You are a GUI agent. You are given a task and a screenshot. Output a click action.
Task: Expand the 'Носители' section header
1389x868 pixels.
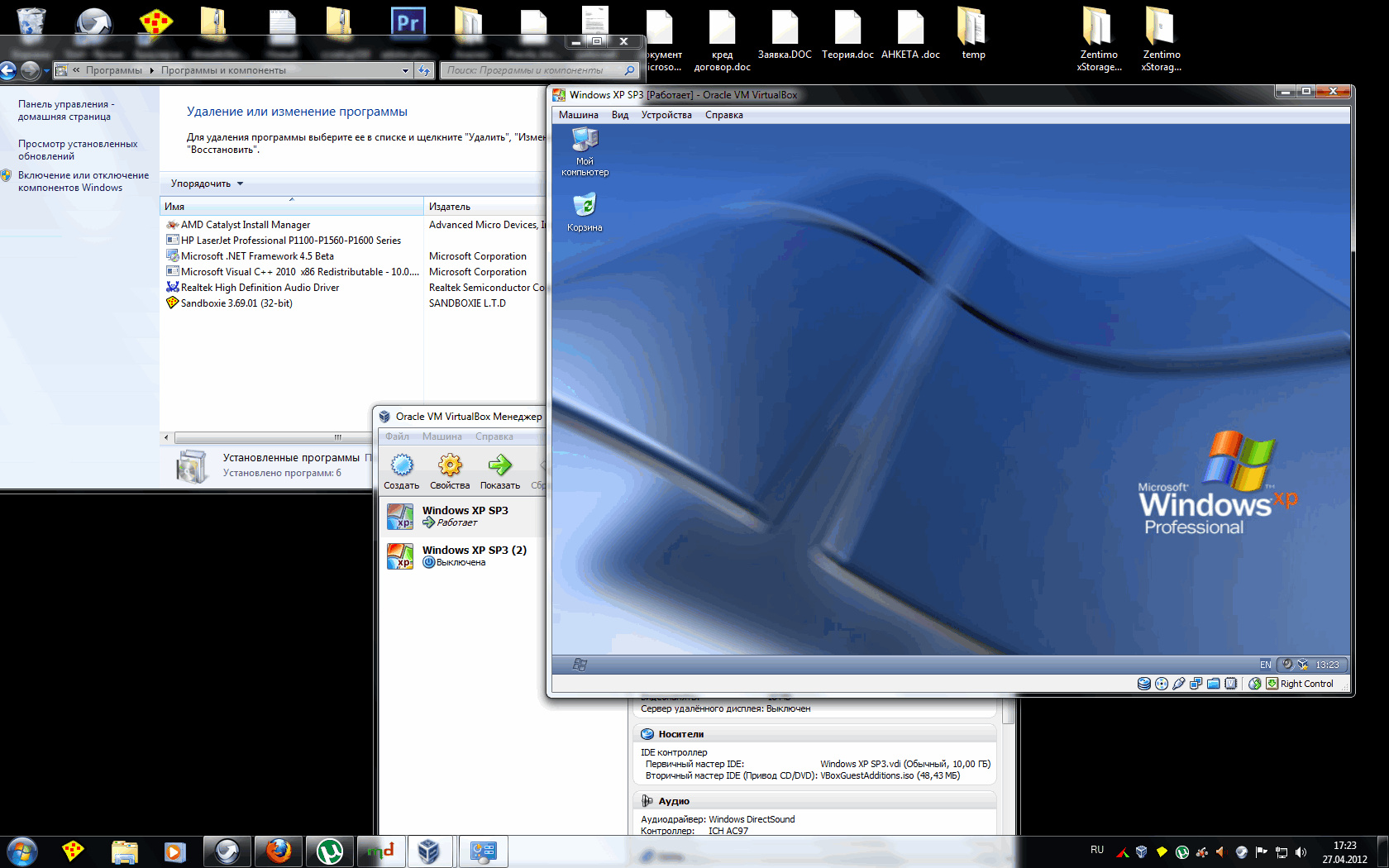680,734
